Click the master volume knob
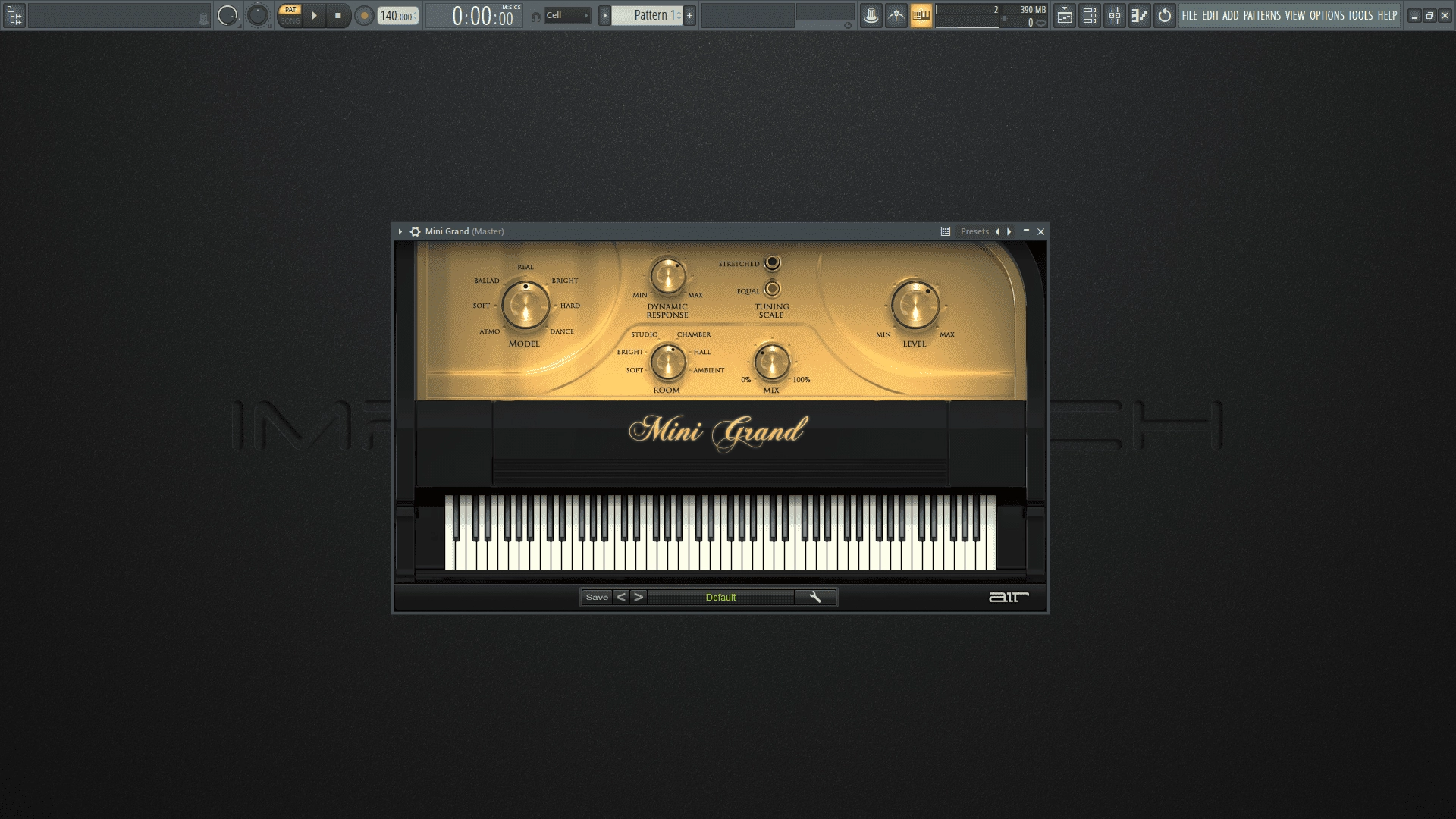1456x819 pixels. point(227,15)
